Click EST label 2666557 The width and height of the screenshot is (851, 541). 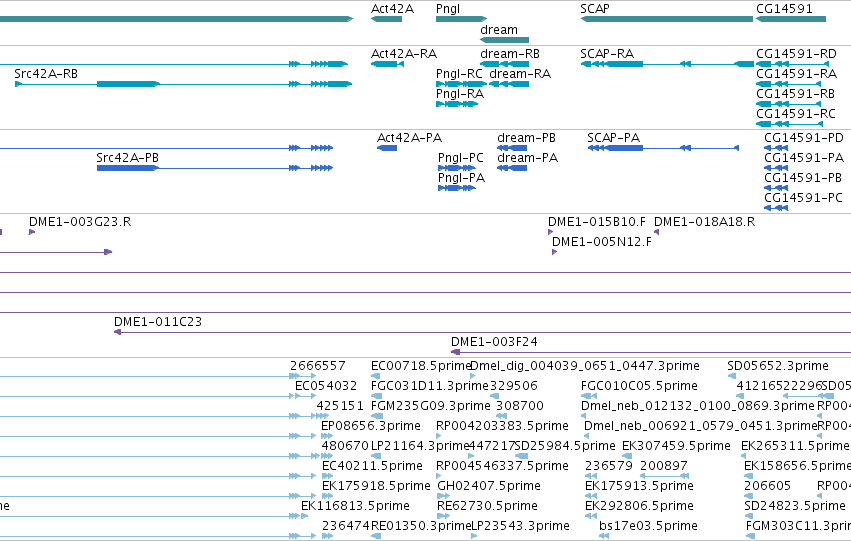317,366
